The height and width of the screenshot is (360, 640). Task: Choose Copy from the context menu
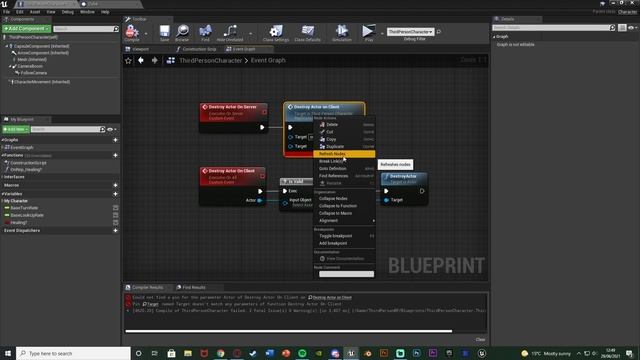pyautogui.click(x=344, y=139)
